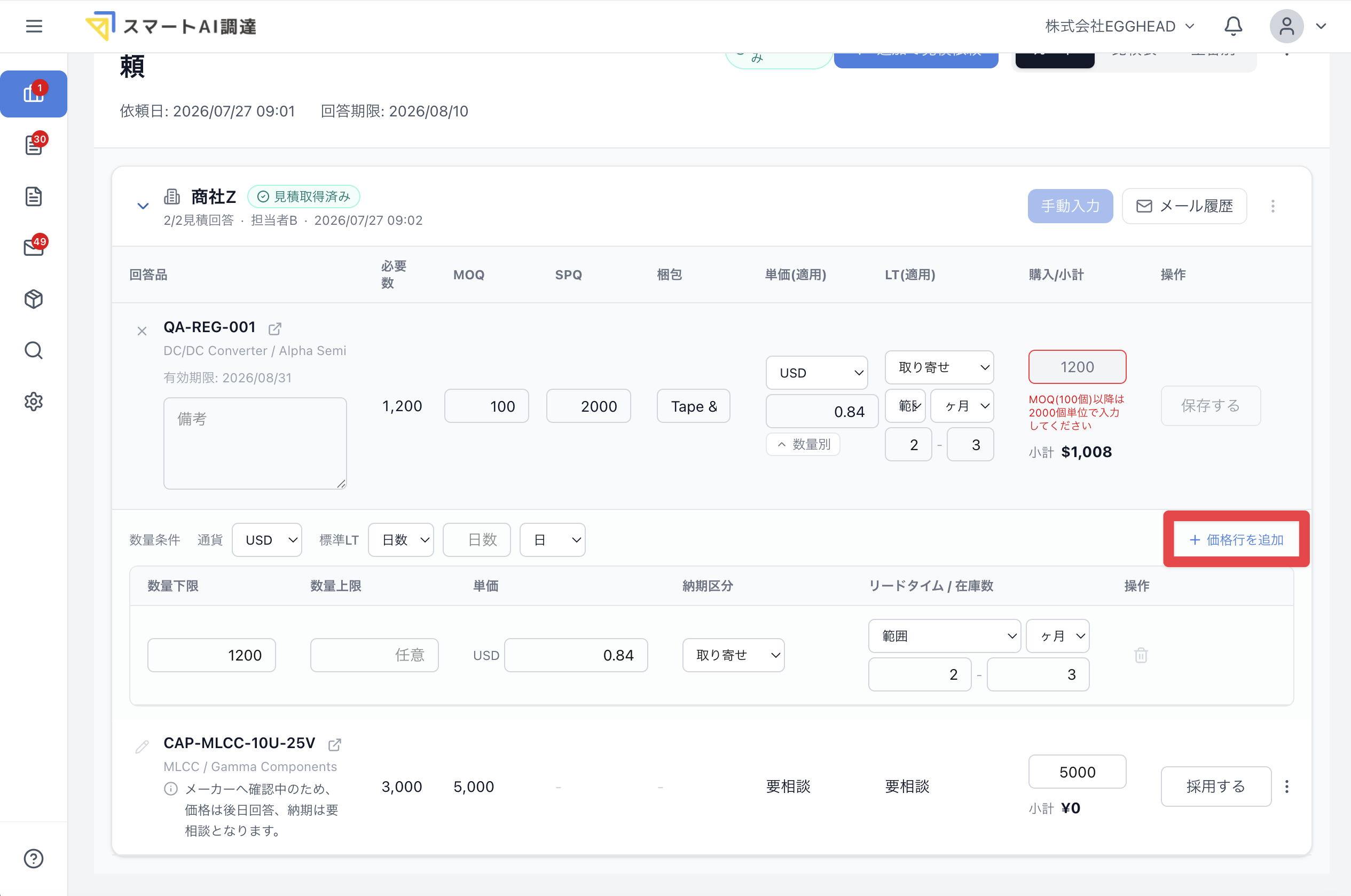This screenshot has height=896, width=1351.
Task: Click 採用する for CAP-MLCC-10U-25V
Action: pyautogui.click(x=1215, y=787)
